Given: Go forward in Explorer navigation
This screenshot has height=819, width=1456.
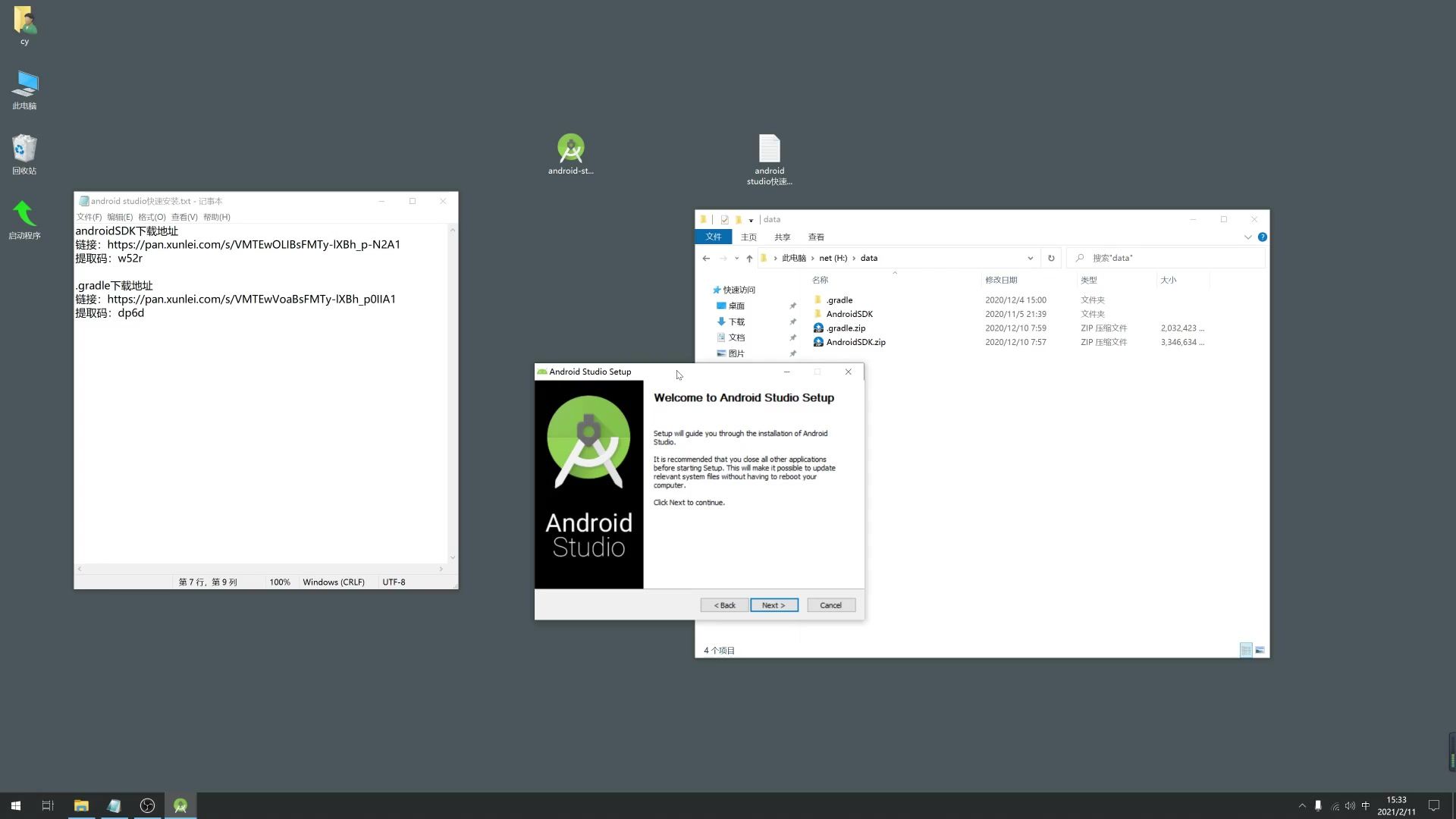Looking at the screenshot, I should pos(723,258).
